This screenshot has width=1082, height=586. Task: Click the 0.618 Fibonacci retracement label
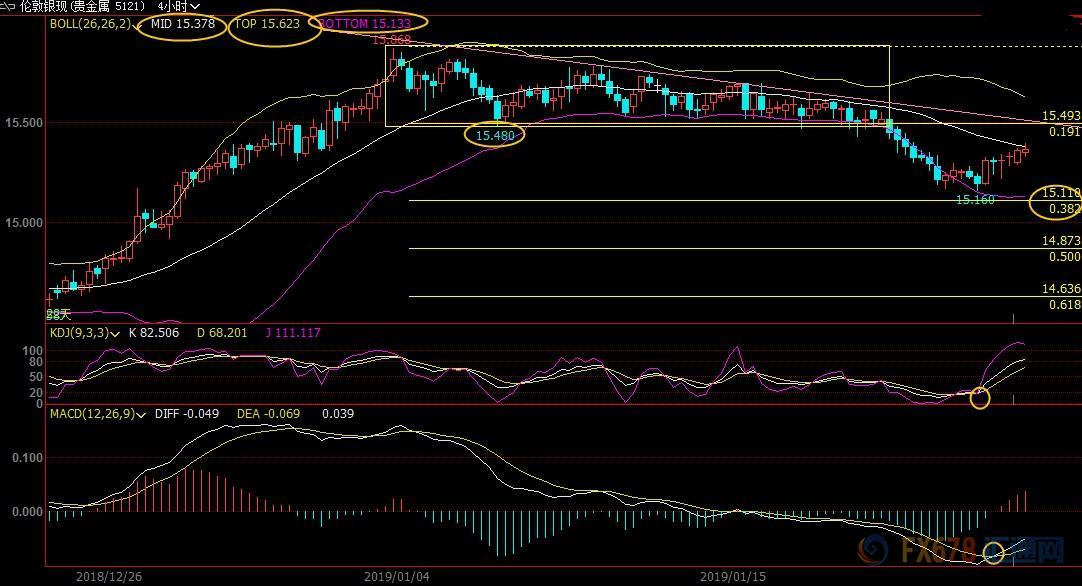tap(1064, 305)
